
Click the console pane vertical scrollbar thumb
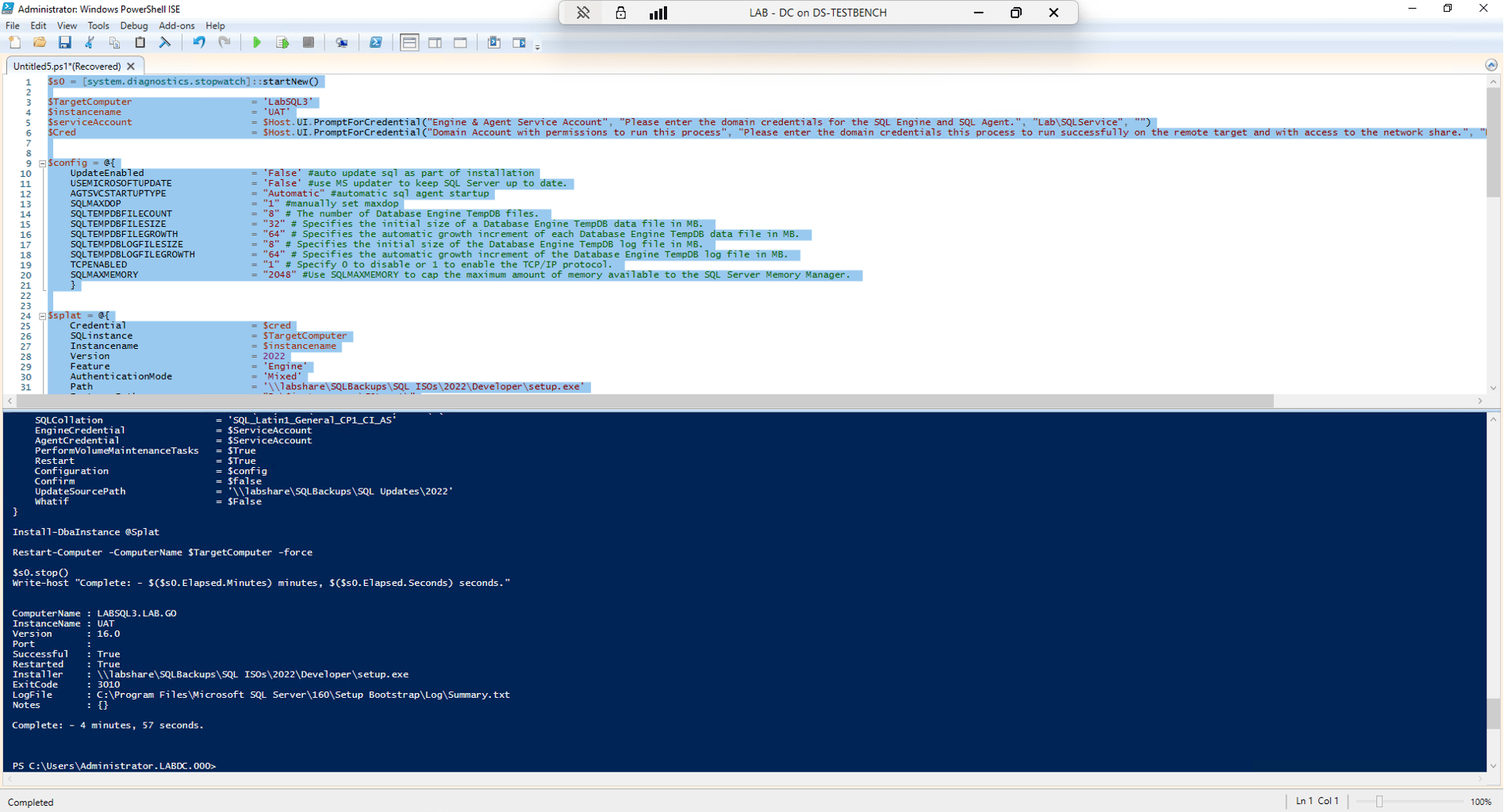pyautogui.click(x=1493, y=714)
